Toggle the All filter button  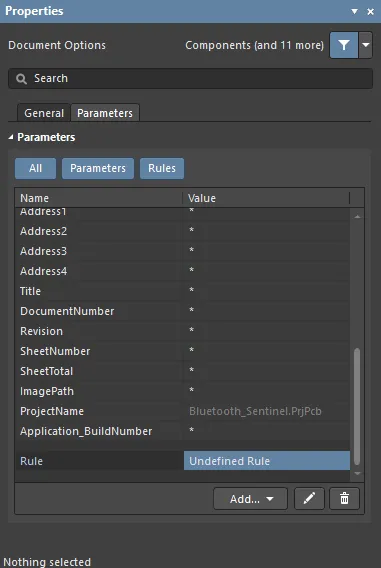(35, 168)
